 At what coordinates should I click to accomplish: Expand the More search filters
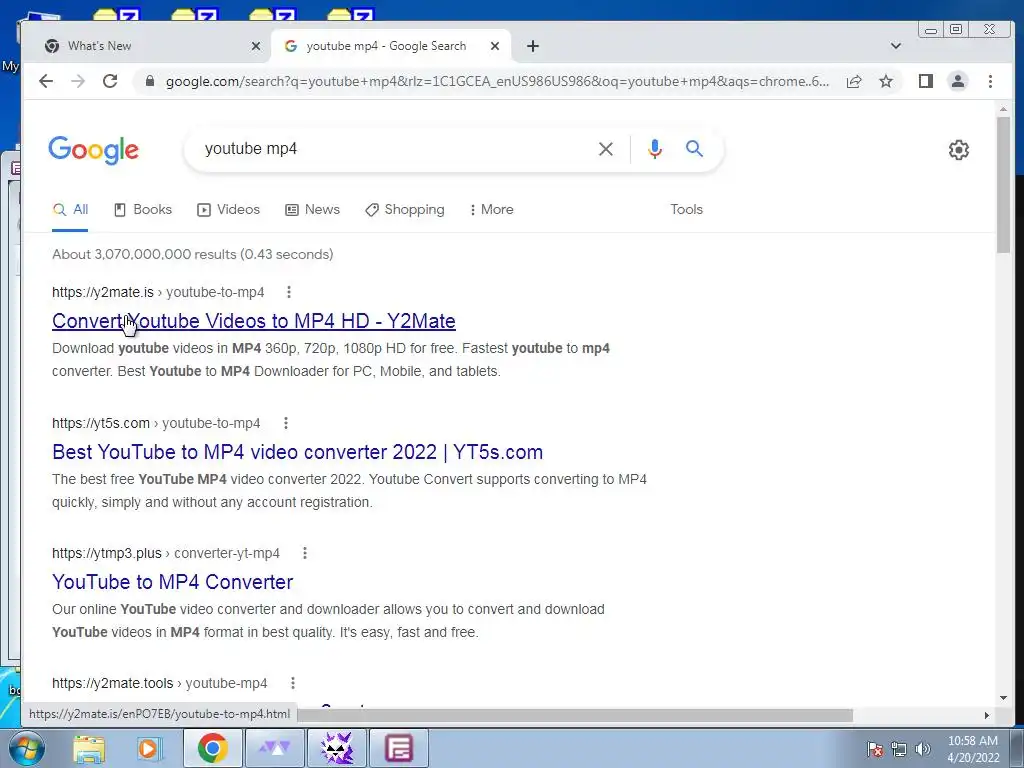pyautogui.click(x=491, y=210)
